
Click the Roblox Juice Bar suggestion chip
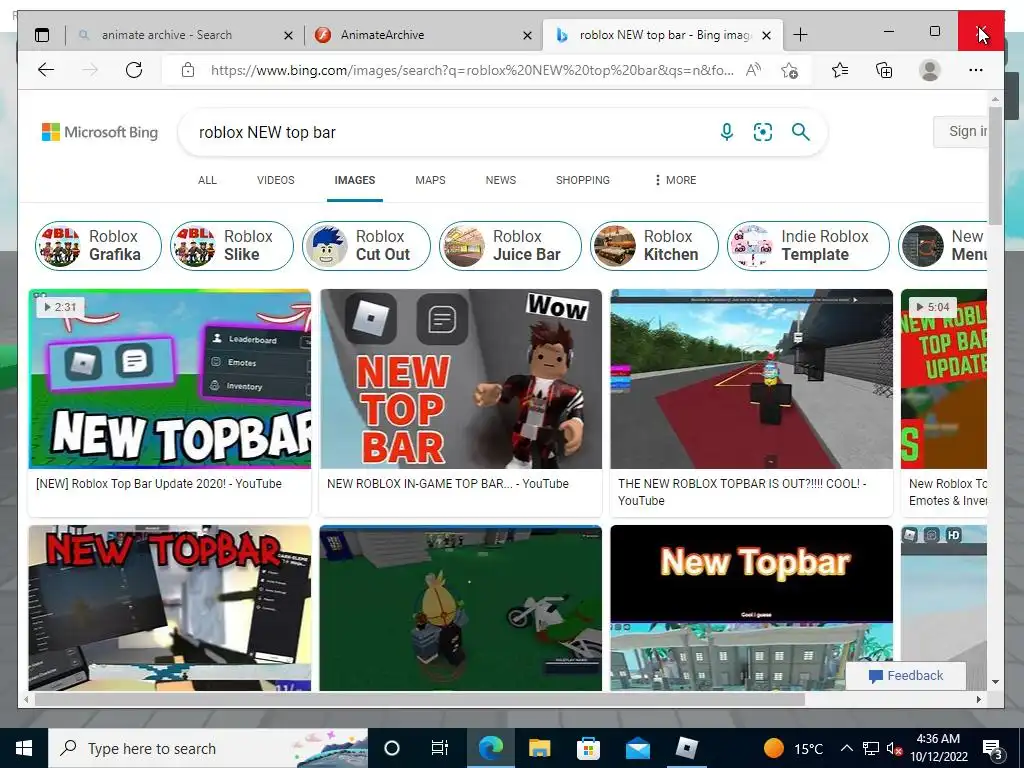(510, 246)
